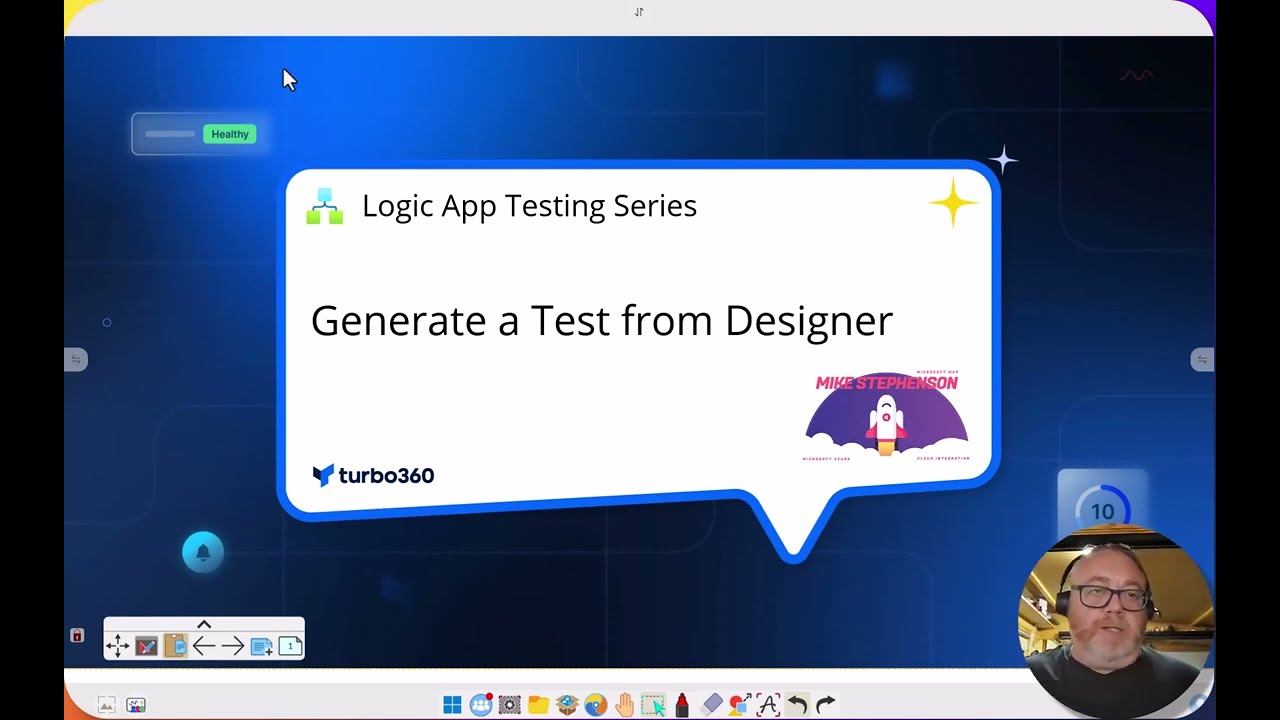Image resolution: width=1280 pixels, height=720 pixels.
Task: Open the Windows Start menu
Action: point(452,705)
